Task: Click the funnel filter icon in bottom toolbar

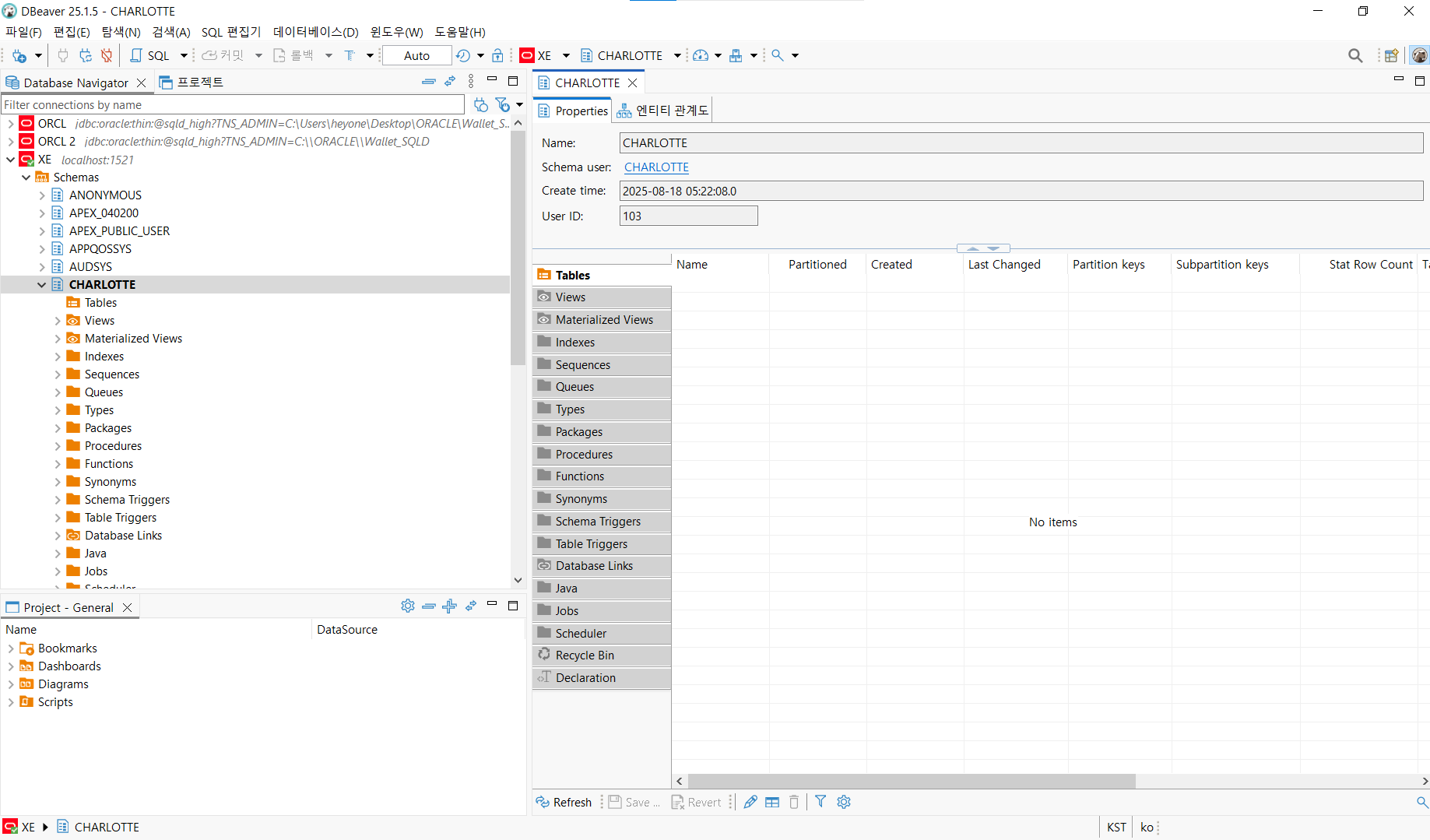Action: click(820, 802)
